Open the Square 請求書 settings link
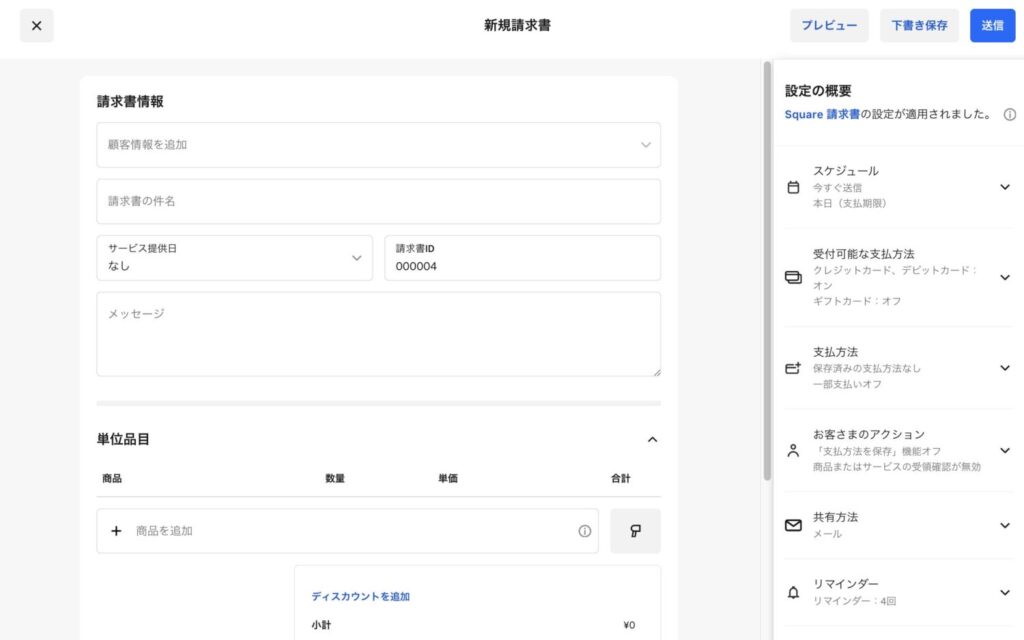1024x640 pixels. click(x=822, y=115)
